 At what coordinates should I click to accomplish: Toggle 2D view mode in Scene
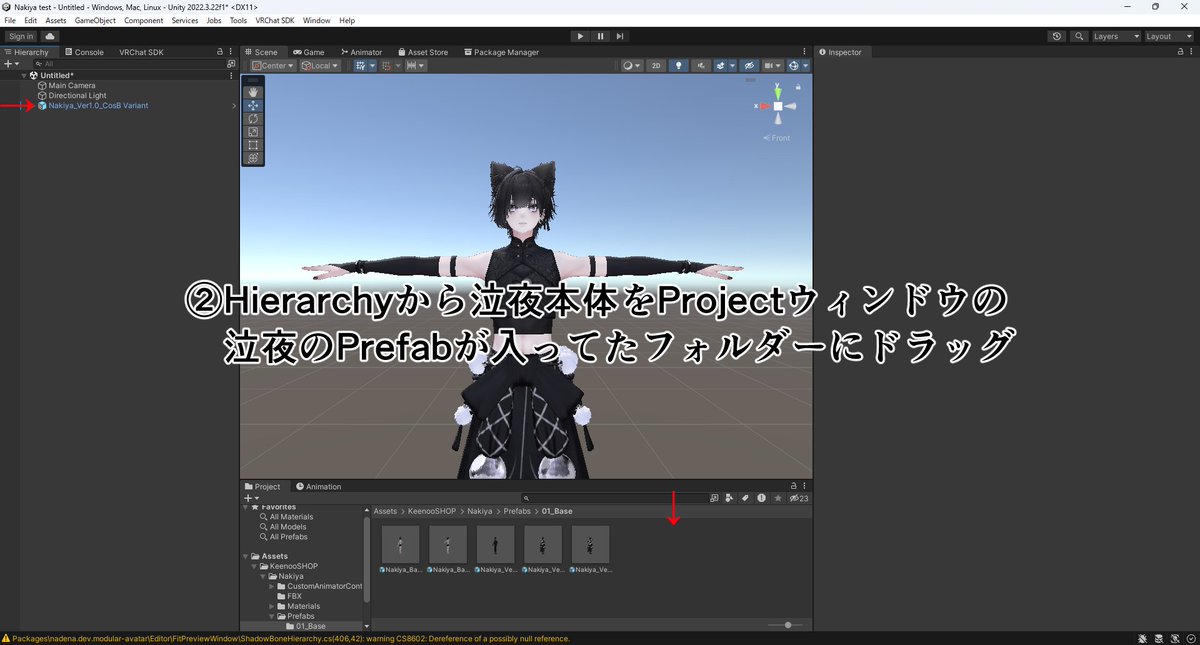pos(656,65)
